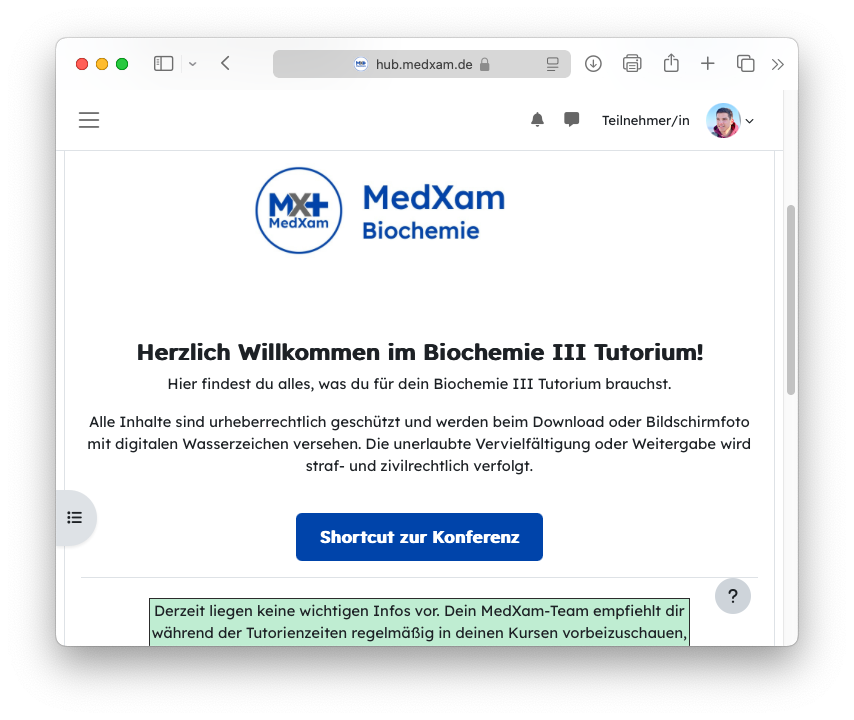Screen dimensions: 854x720
Task: Go back with the back arrow
Action: [x=225, y=63]
